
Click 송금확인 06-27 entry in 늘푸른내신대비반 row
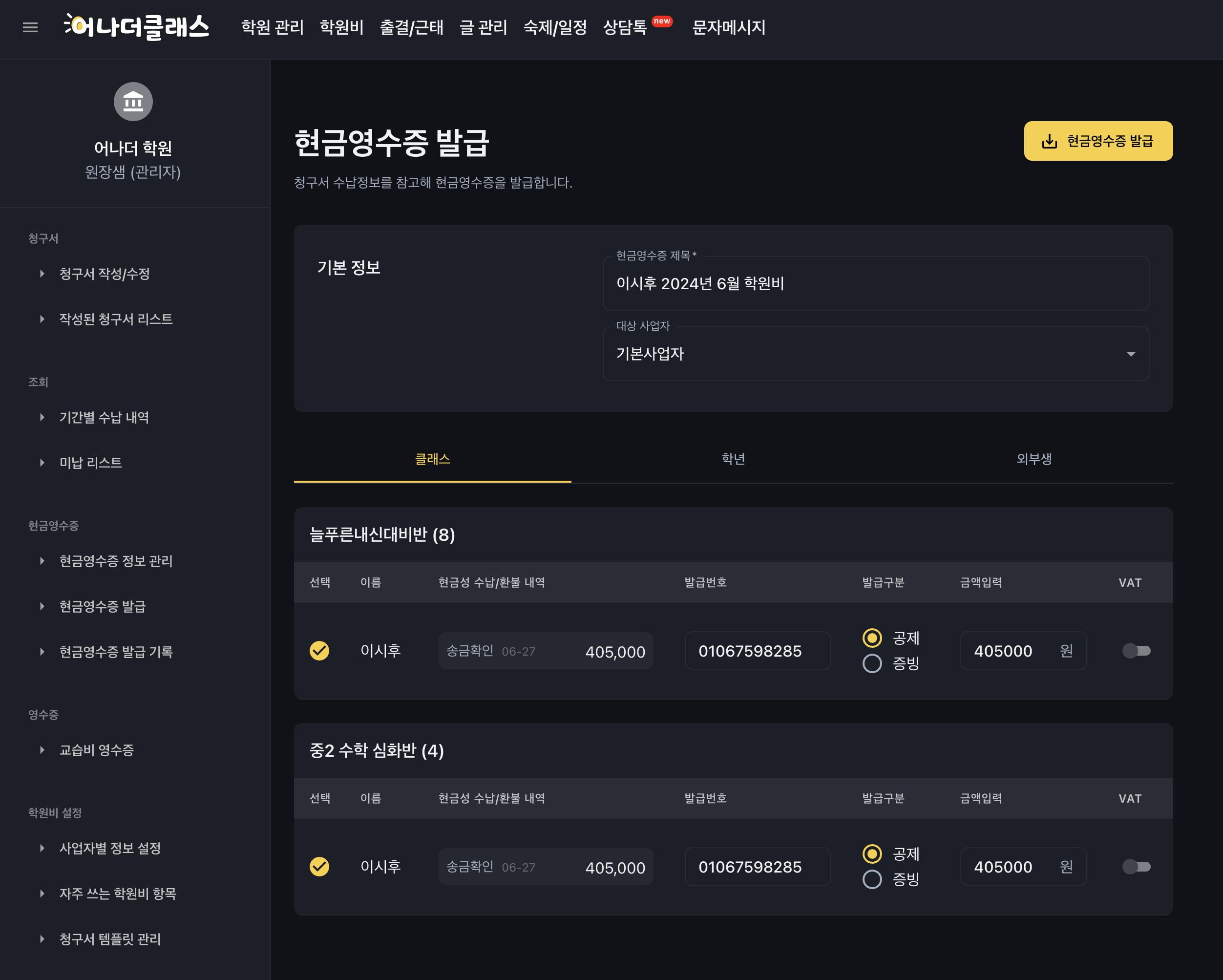(546, 650)
